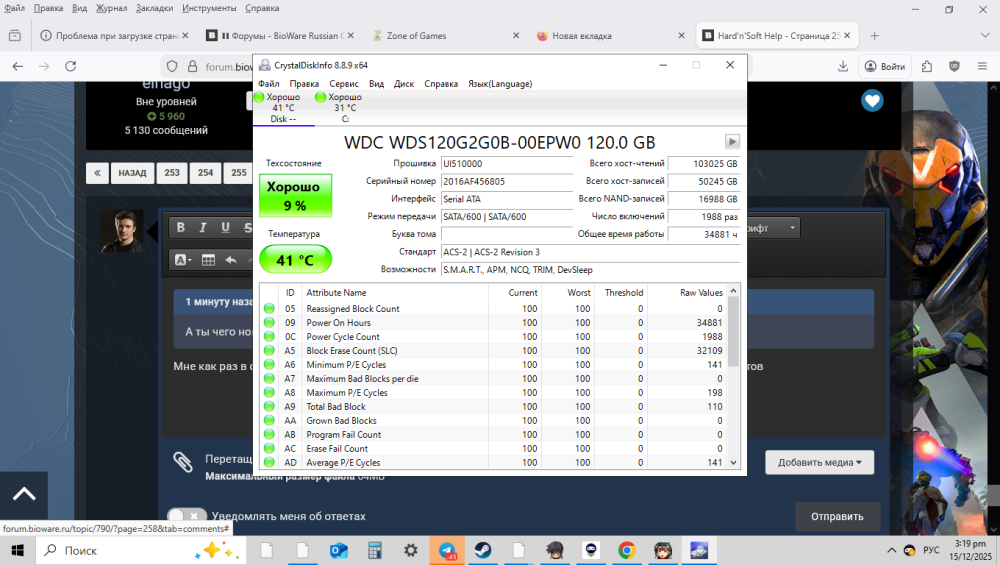Open the Firefox extensions puzzle icon
The height and width of the screenshot is (565, 1000).
coord(927,66)
